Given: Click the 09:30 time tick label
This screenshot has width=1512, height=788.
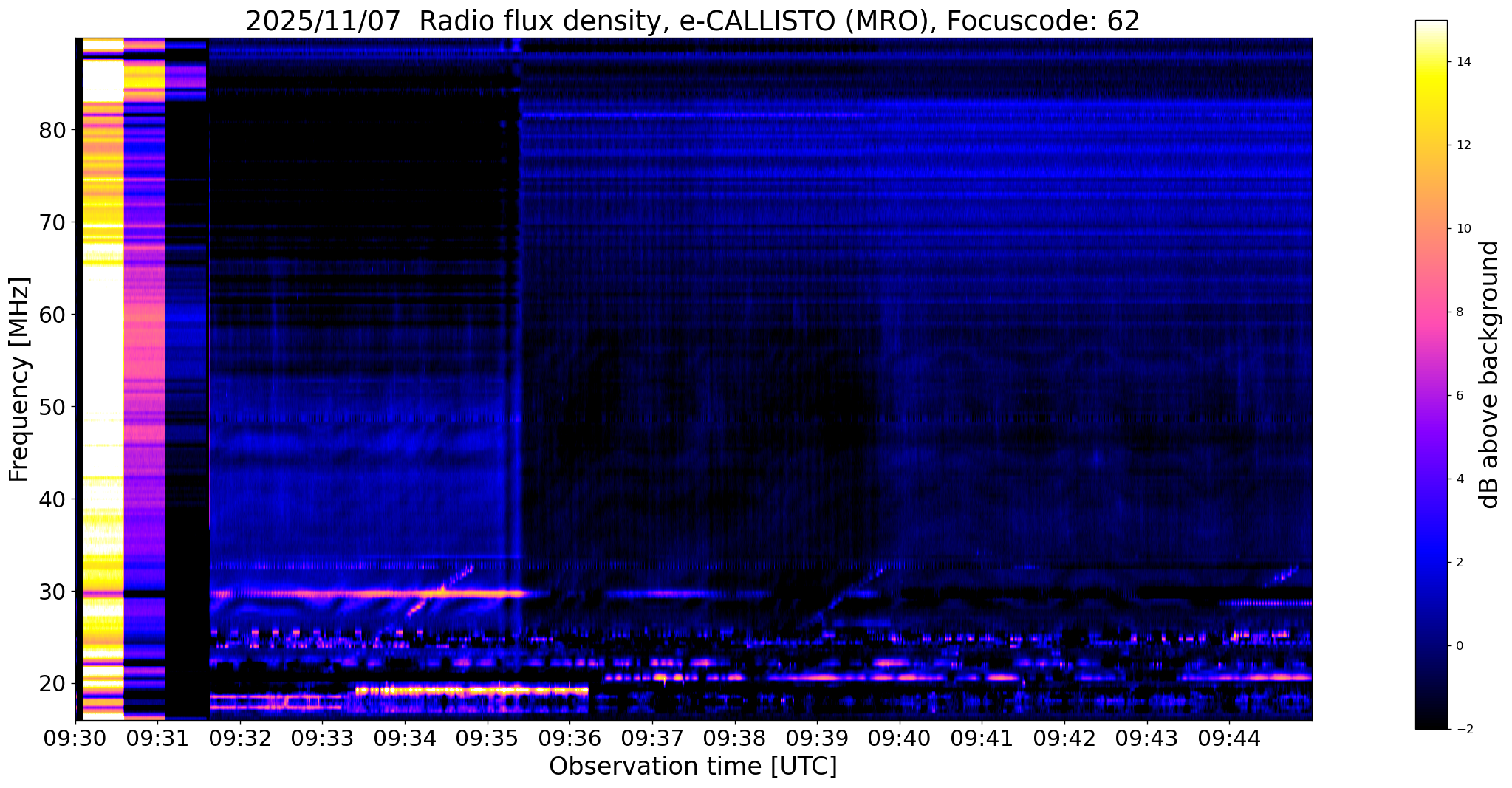Looking at the screenshot, I should click(75, 738).
